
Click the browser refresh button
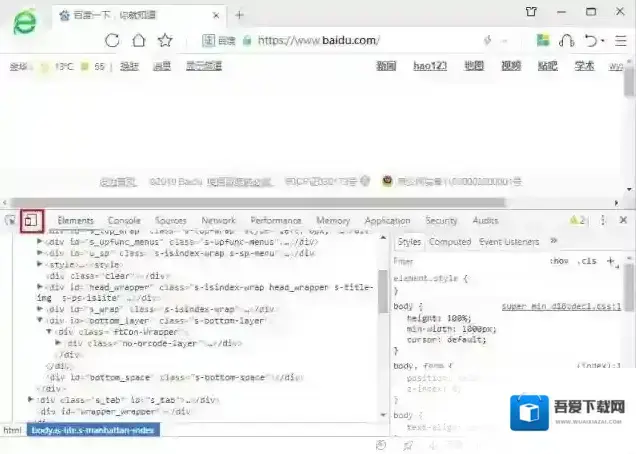coord(112,40)
